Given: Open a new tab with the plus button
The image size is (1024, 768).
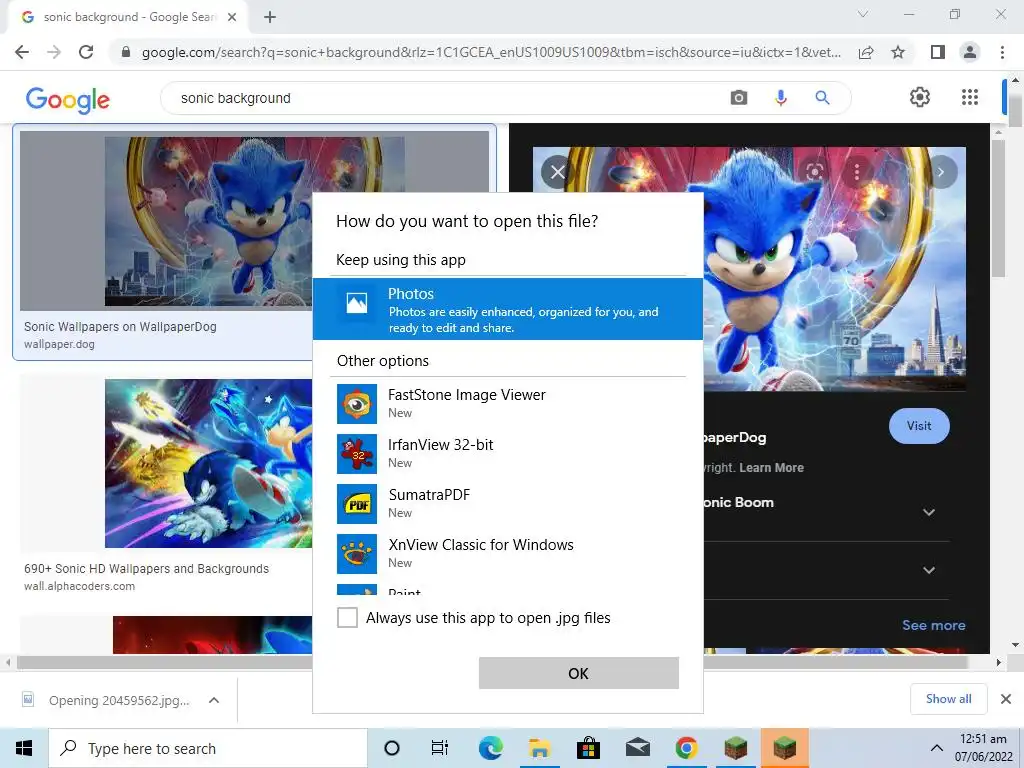Looking at the screenshot, I should tap(270, 17).
